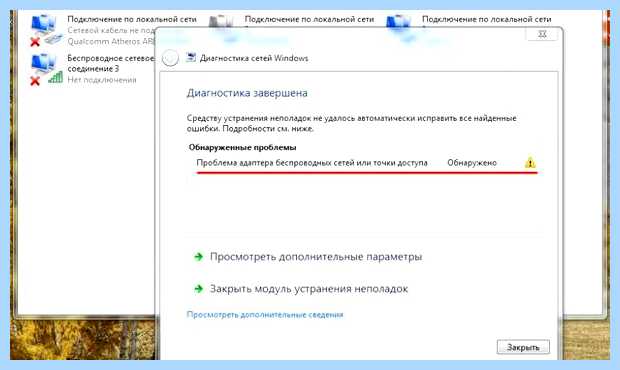Click the Беспроводное сетевое соединение 3 label

click(x=111, y=63)
